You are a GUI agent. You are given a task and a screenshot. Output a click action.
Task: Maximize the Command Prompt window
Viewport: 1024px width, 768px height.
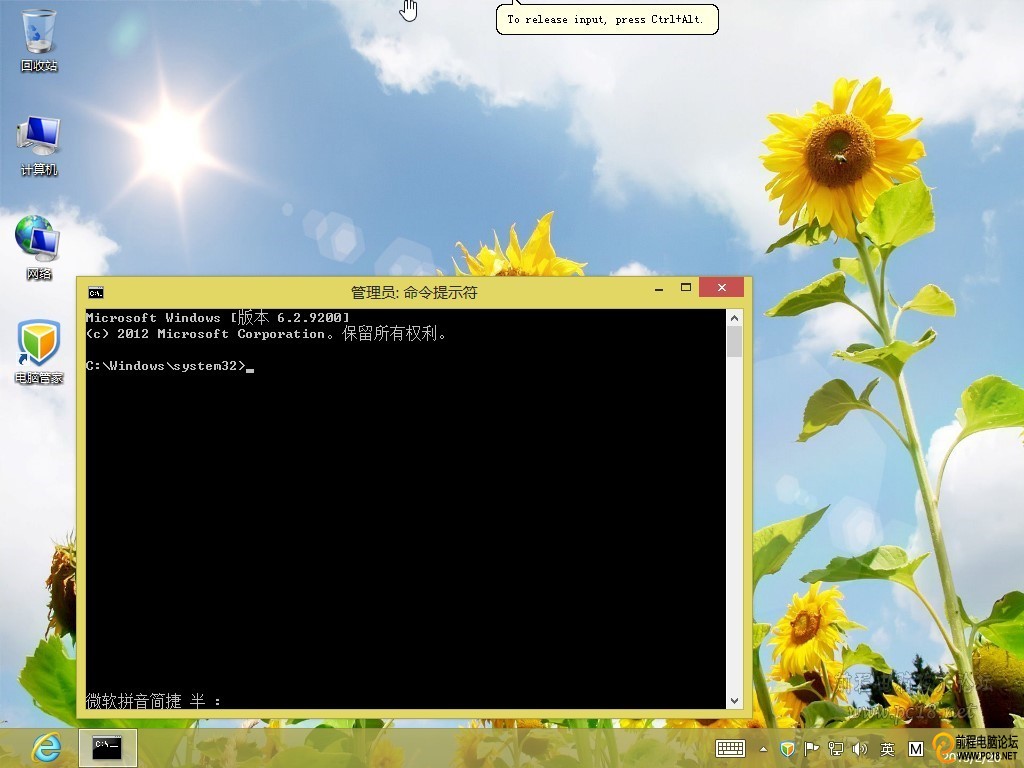click(x=686, y=288)
